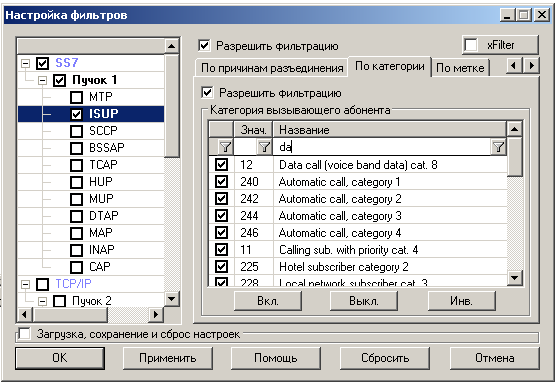Toggle Разрешить фильтрацию checkbox inside the tab
The image size is (555, 383).
pos(207,92)
